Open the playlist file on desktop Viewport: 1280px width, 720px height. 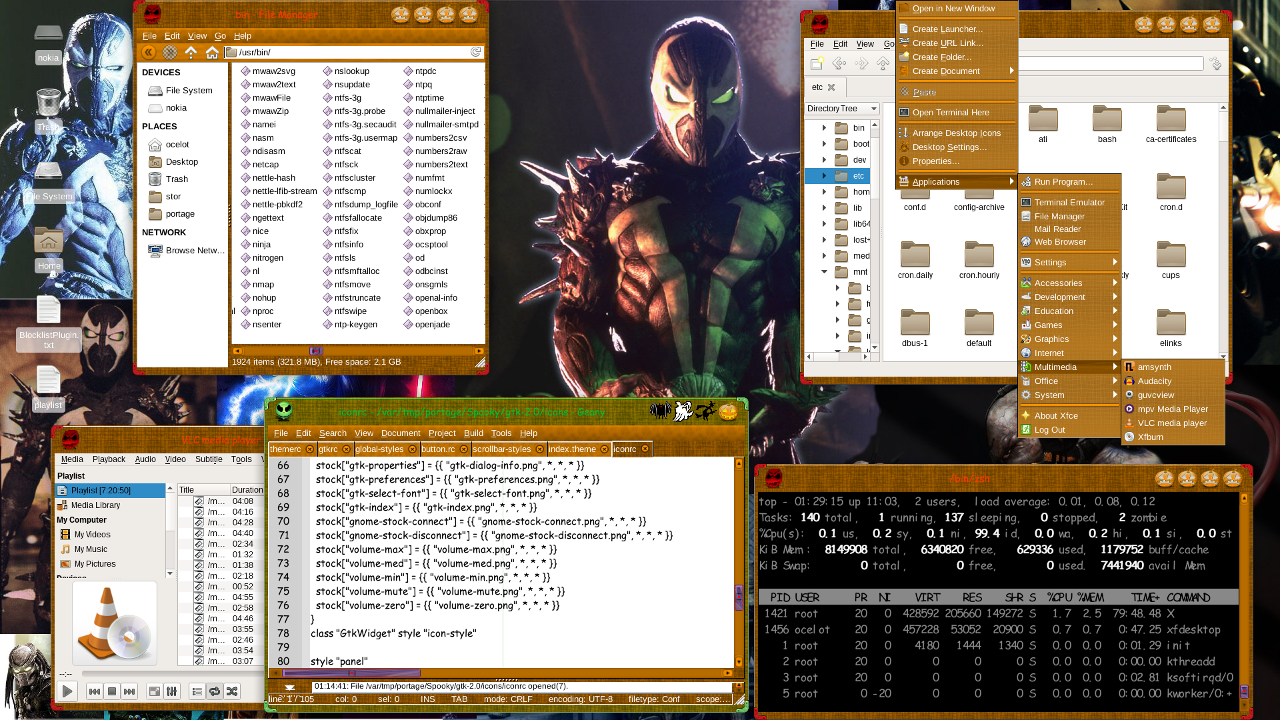48,388
